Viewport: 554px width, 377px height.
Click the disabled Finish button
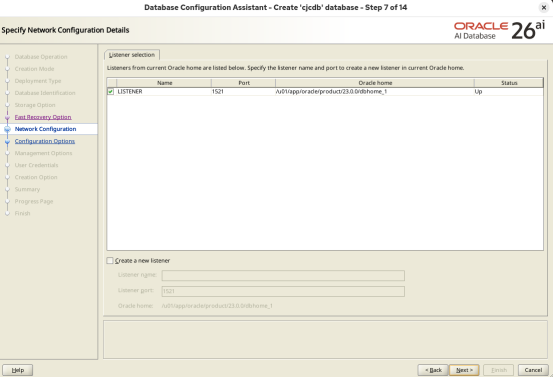pyautogui.click(x=499, y=370)
